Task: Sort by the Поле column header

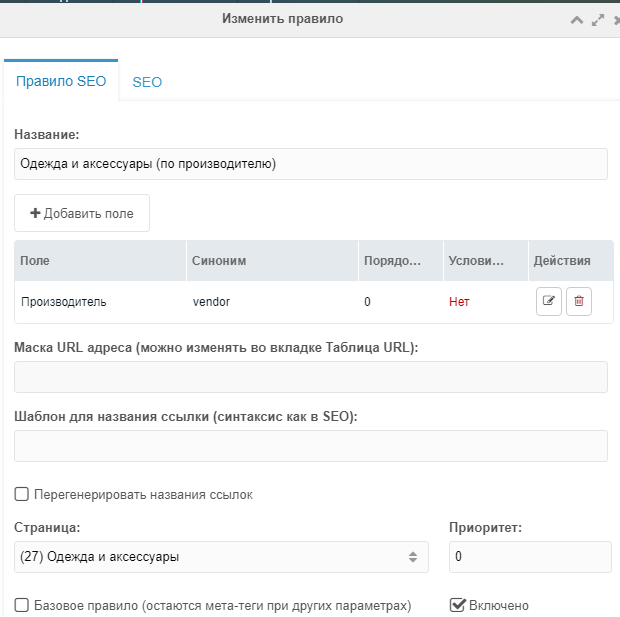Action: pos(100,261)
